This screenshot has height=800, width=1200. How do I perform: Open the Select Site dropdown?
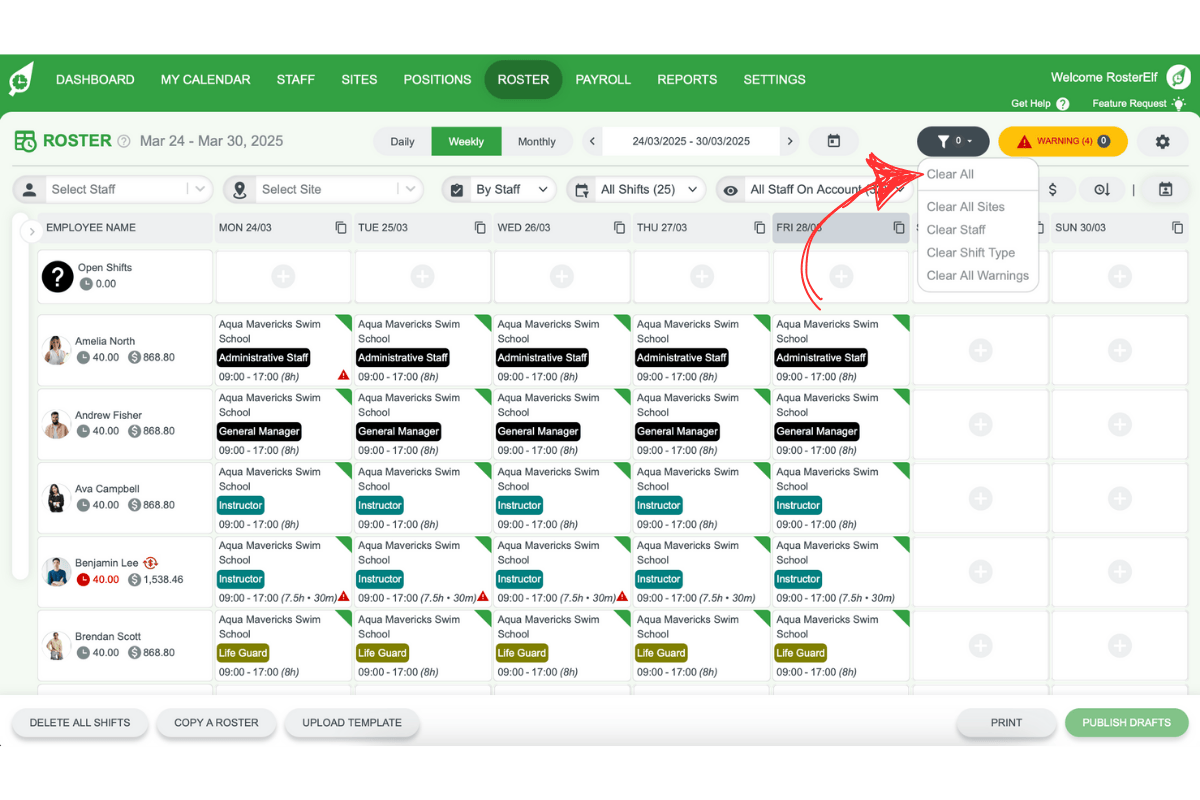click(330, 188)
